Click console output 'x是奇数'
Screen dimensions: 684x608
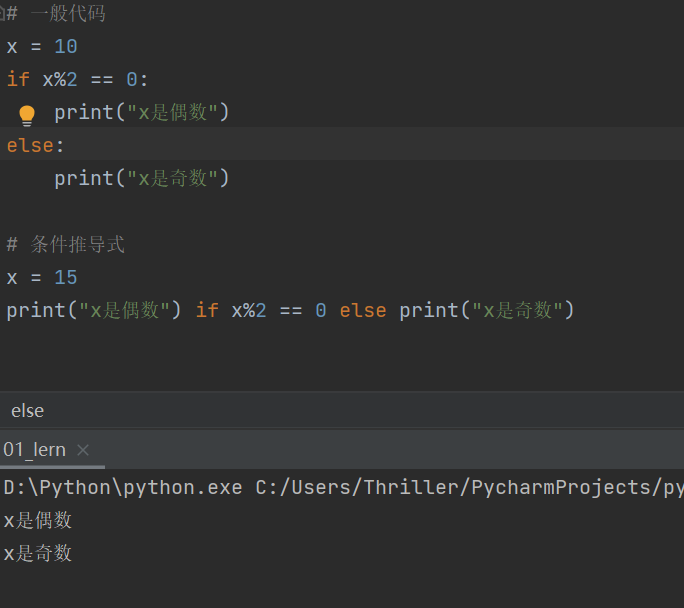(38, 553)
